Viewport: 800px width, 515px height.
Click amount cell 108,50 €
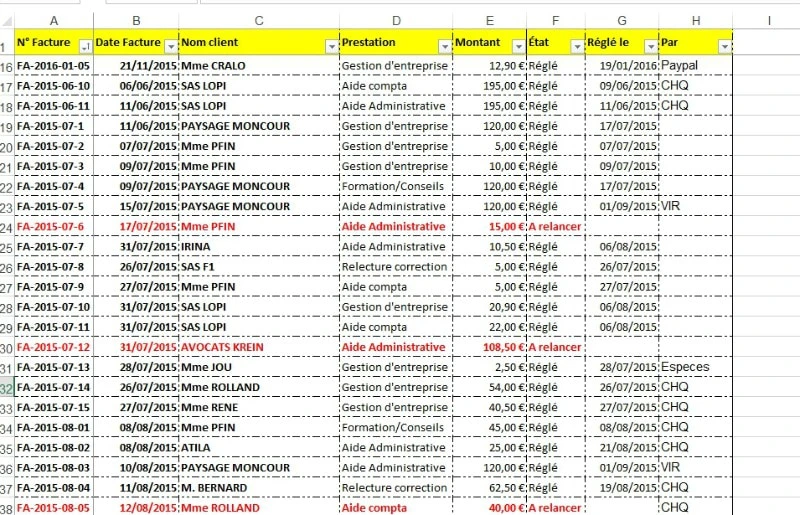pos(489,347)
